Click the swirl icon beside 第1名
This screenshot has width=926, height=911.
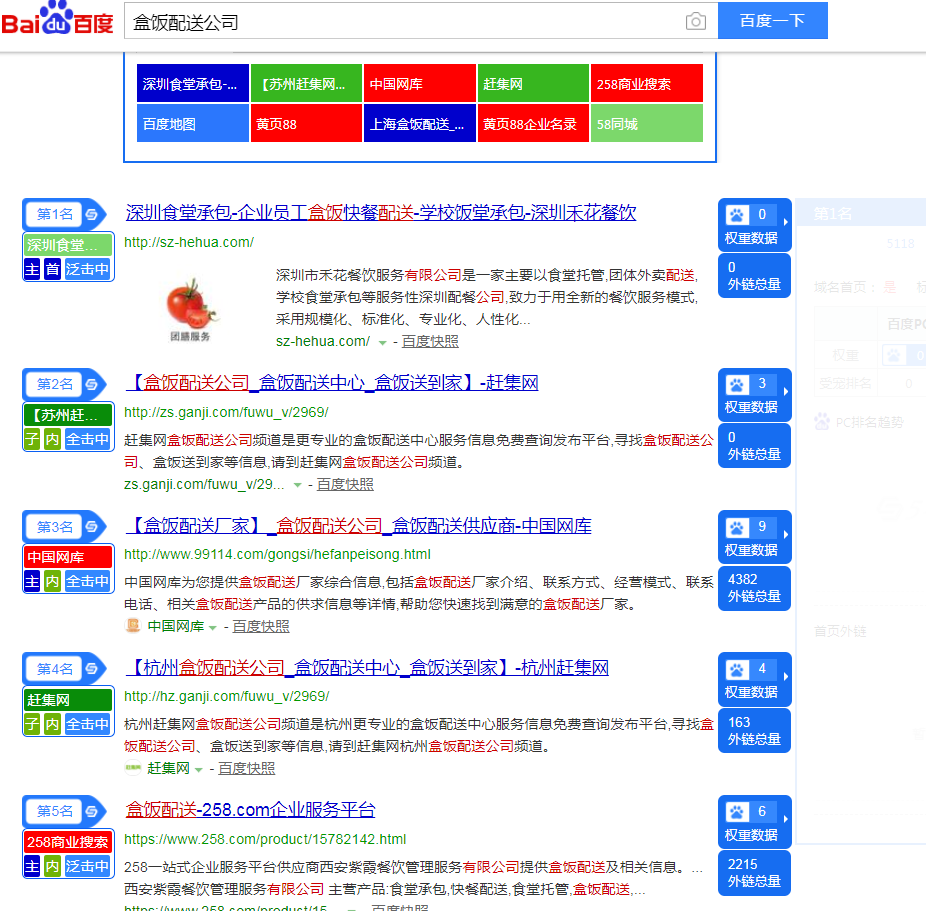[92, 214]
